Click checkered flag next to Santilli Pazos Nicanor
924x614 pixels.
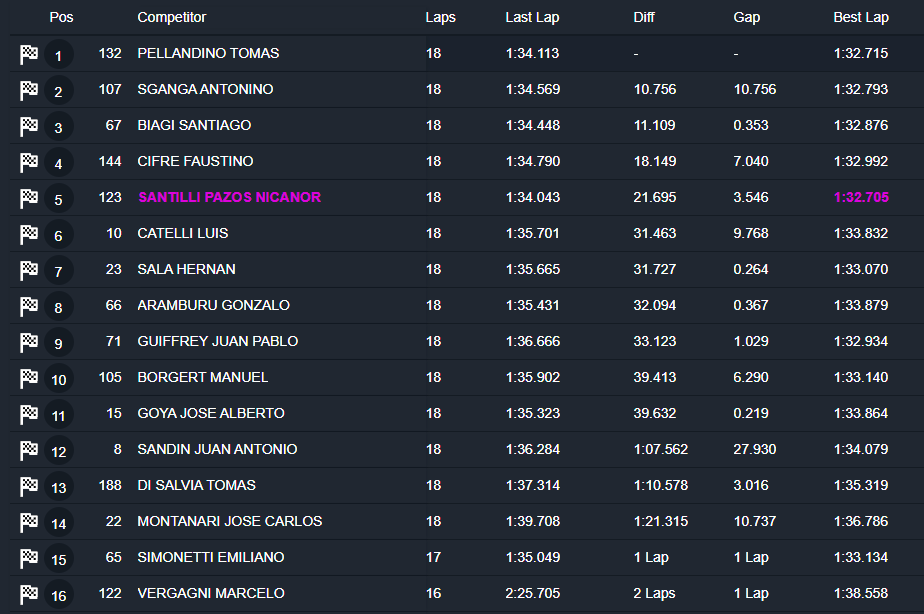[x=29, y=199]
